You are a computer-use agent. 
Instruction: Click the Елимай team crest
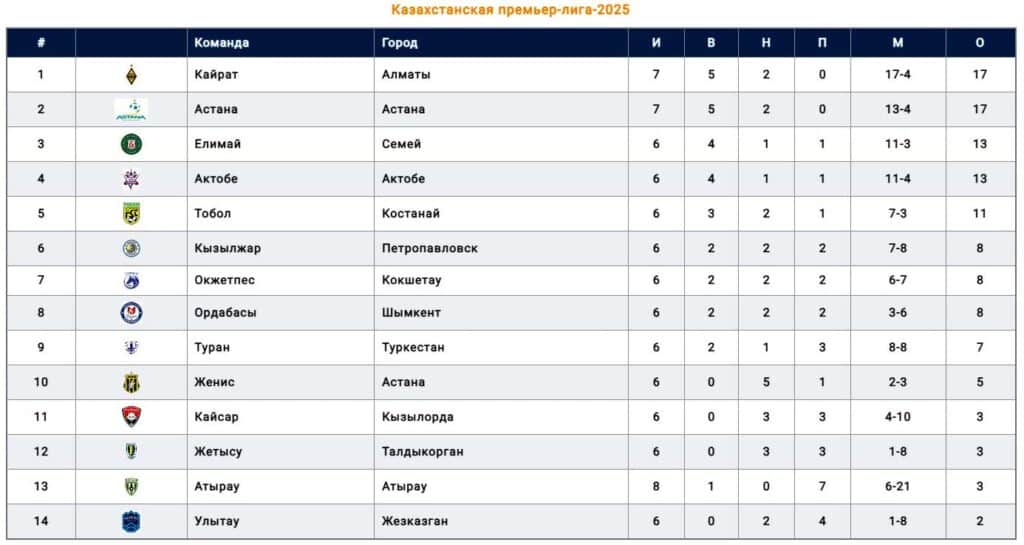pos(131,144)
